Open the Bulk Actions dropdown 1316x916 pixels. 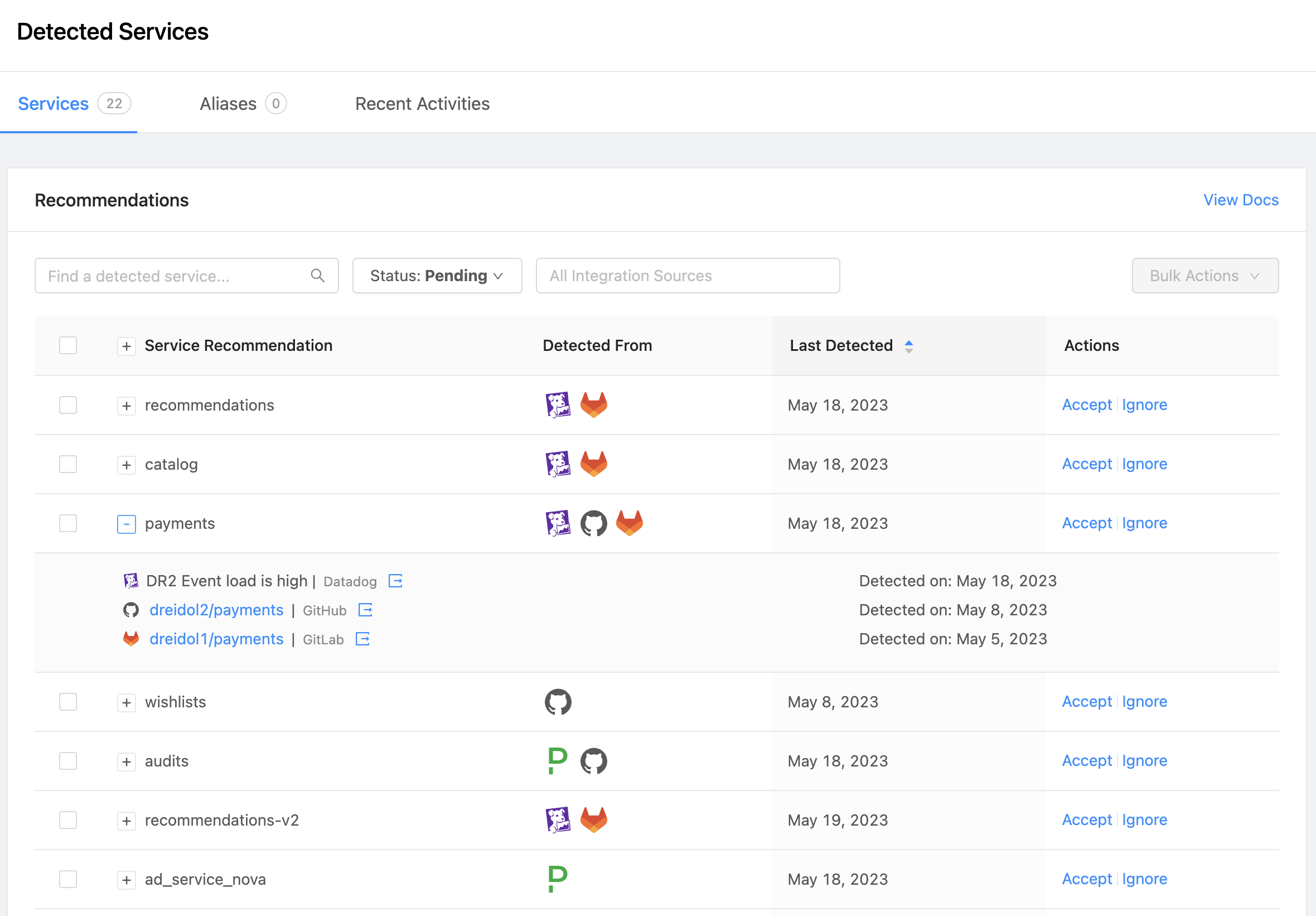tap(1204, 276)
